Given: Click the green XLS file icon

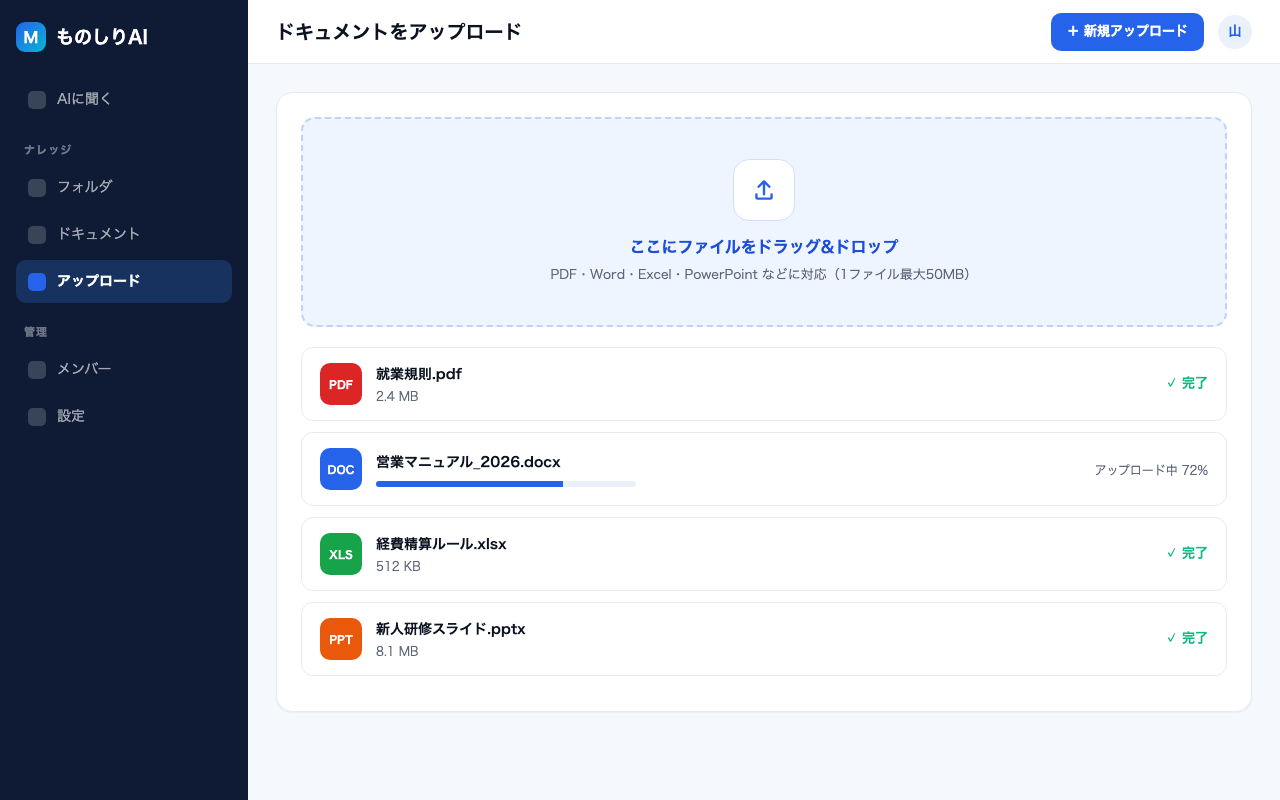Looking at the screenshot, I should coord(341,554).
